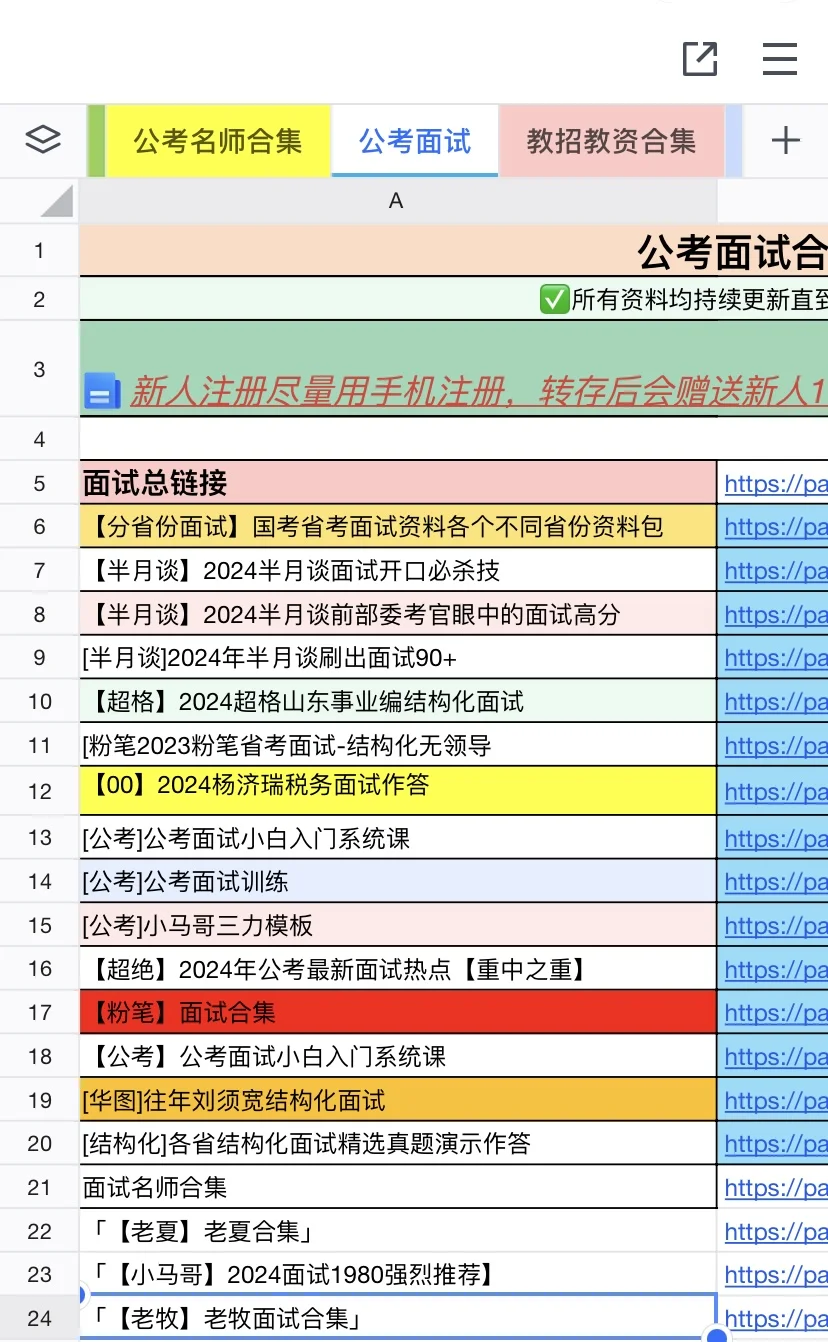Select cell 【小马哥】2024面试1980强烈推荐
The width and height of the screenshot is (828, 1342).
(398, 1274)
